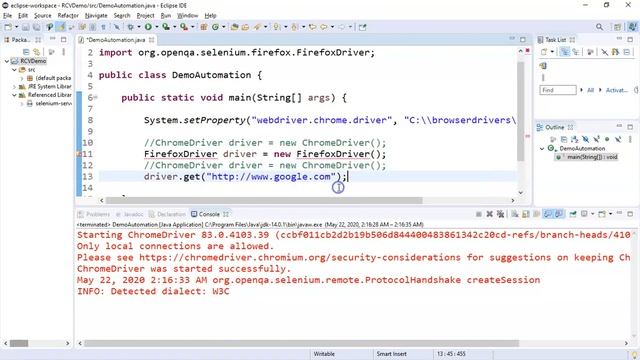Collapse DemoAutomation class in Outline

click(x=542, y=148)
